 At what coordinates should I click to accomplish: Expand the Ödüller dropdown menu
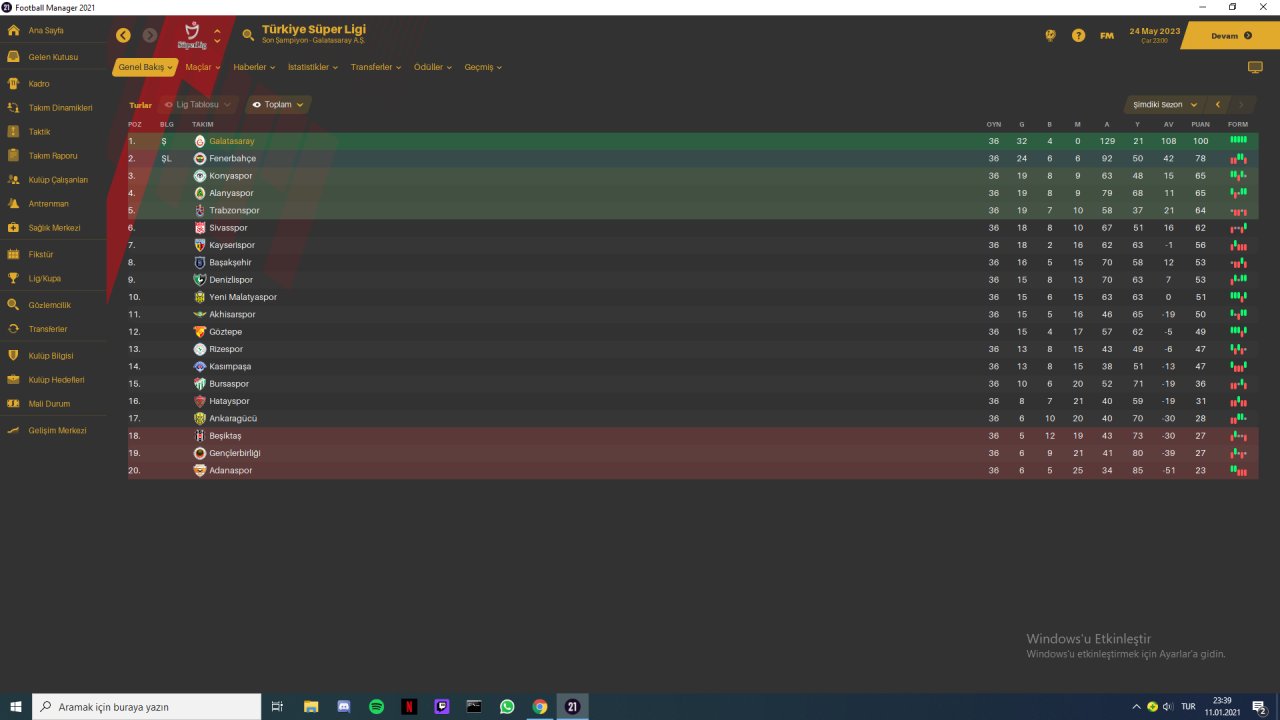[x=433, y=67]
